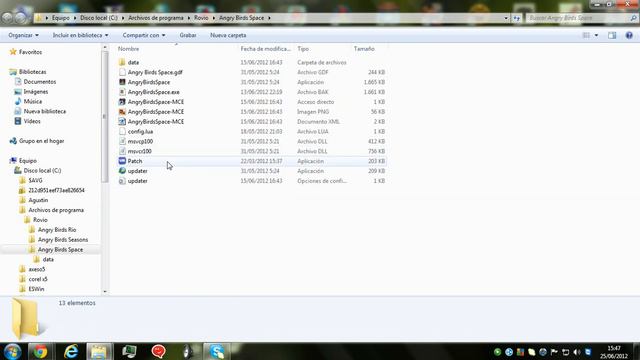Sort by the Tamaño column header
Viewport: 640px width, 360px height.
364,49
